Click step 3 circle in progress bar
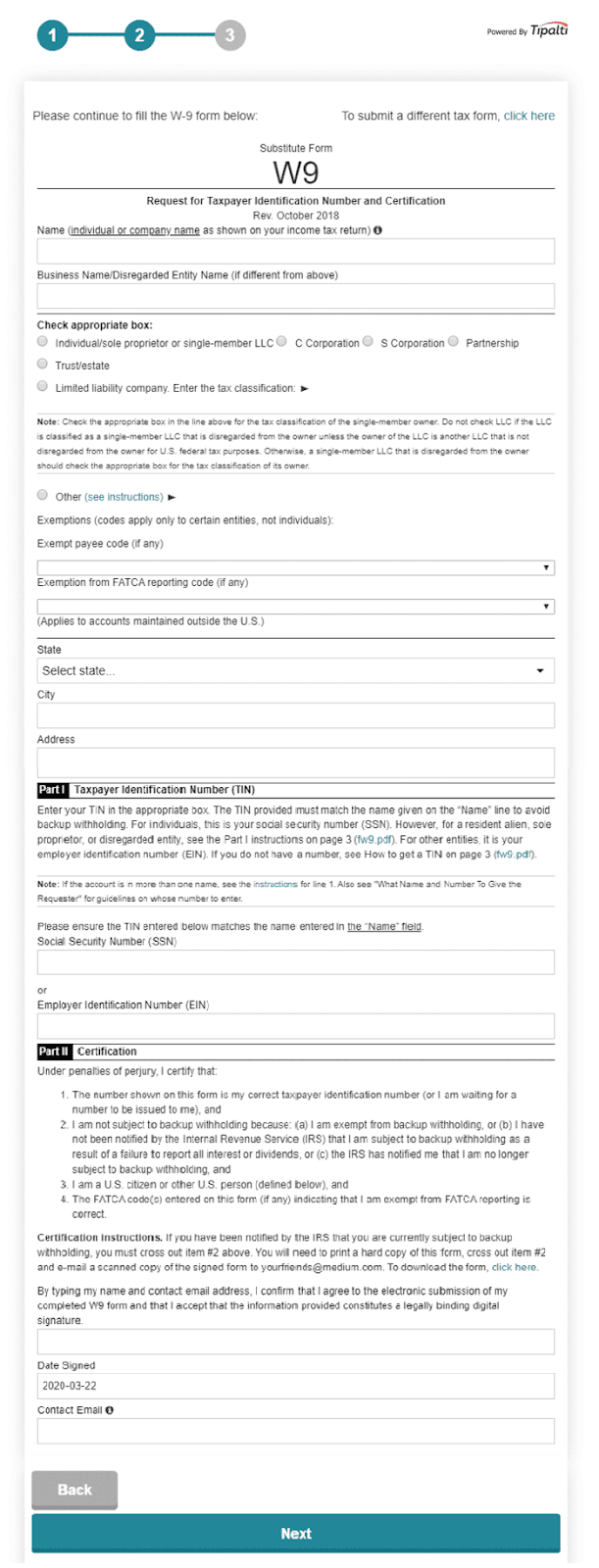 point(229,36)
